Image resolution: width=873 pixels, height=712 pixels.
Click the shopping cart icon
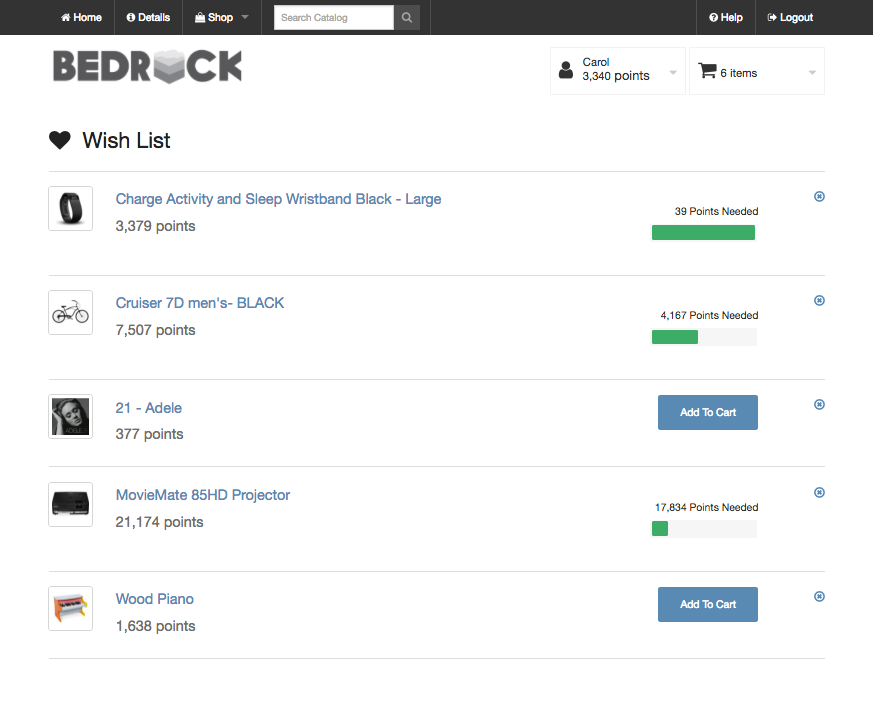pos(707,71)
